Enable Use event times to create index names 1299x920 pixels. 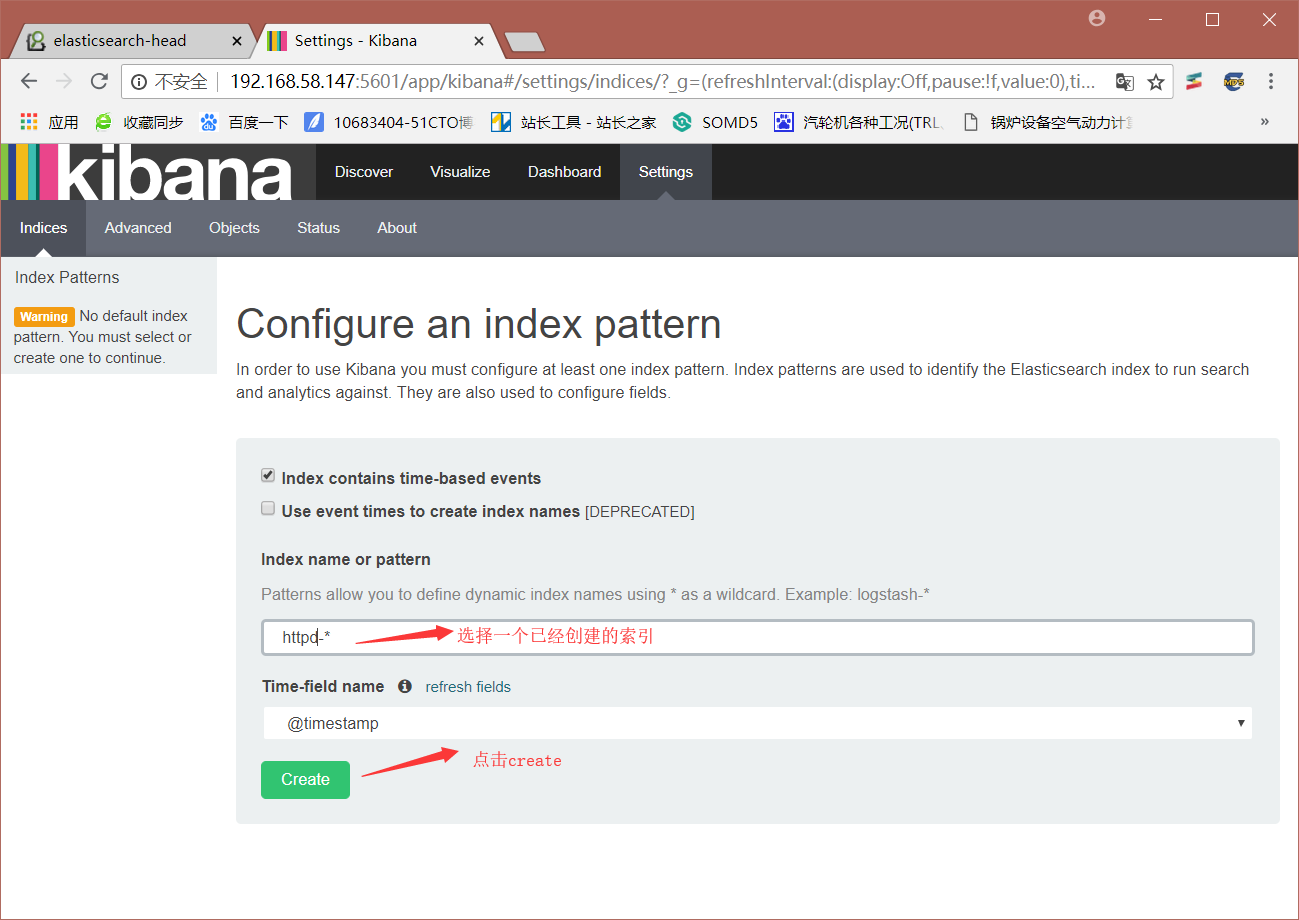click(268, 508)
